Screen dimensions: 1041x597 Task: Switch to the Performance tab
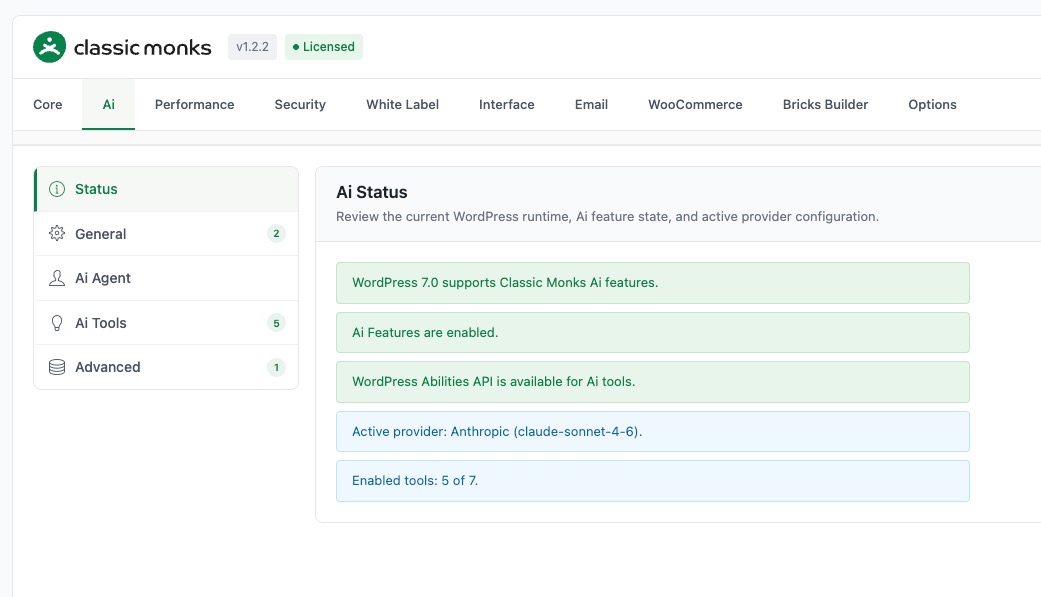195,104
